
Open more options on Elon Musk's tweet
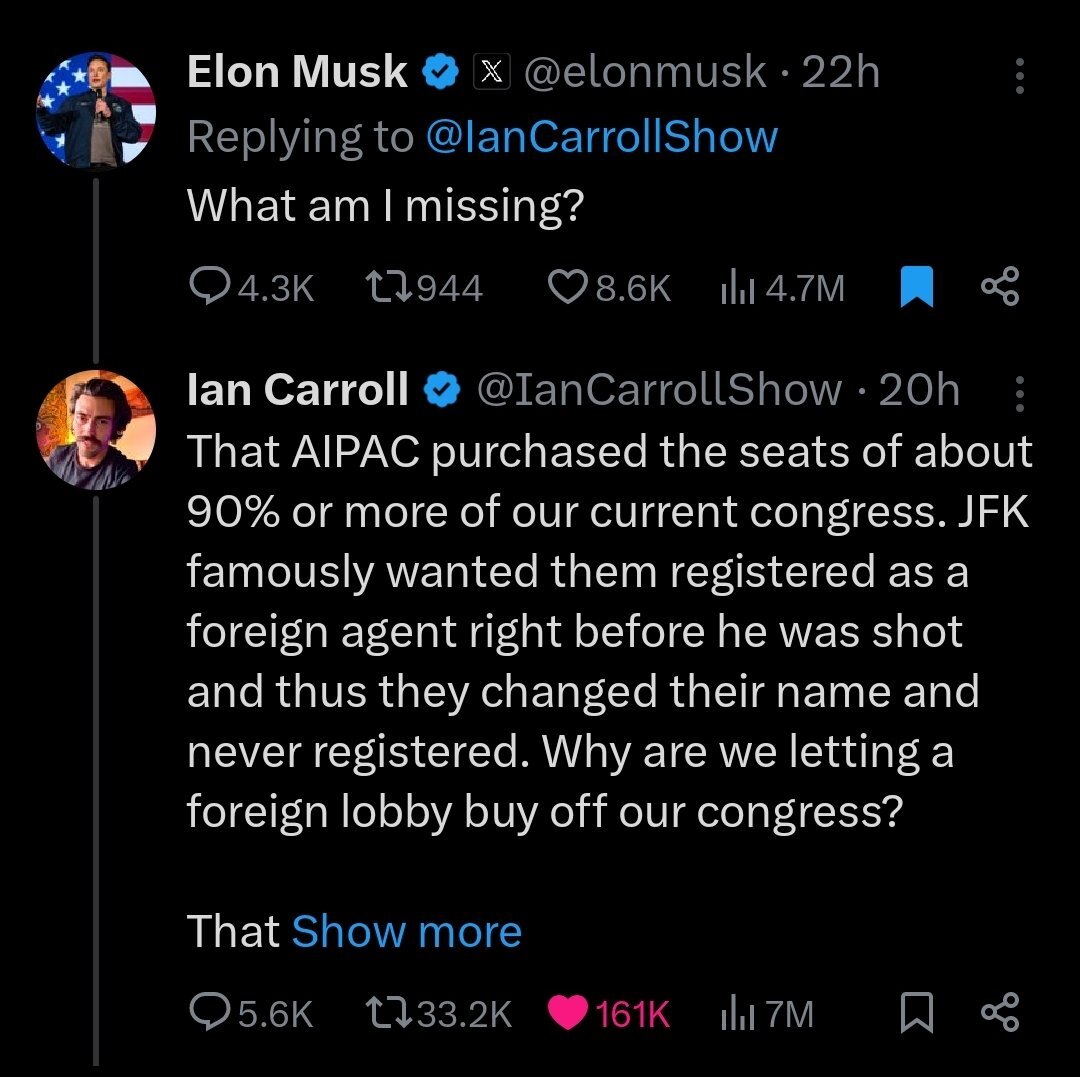(1020, 76)
